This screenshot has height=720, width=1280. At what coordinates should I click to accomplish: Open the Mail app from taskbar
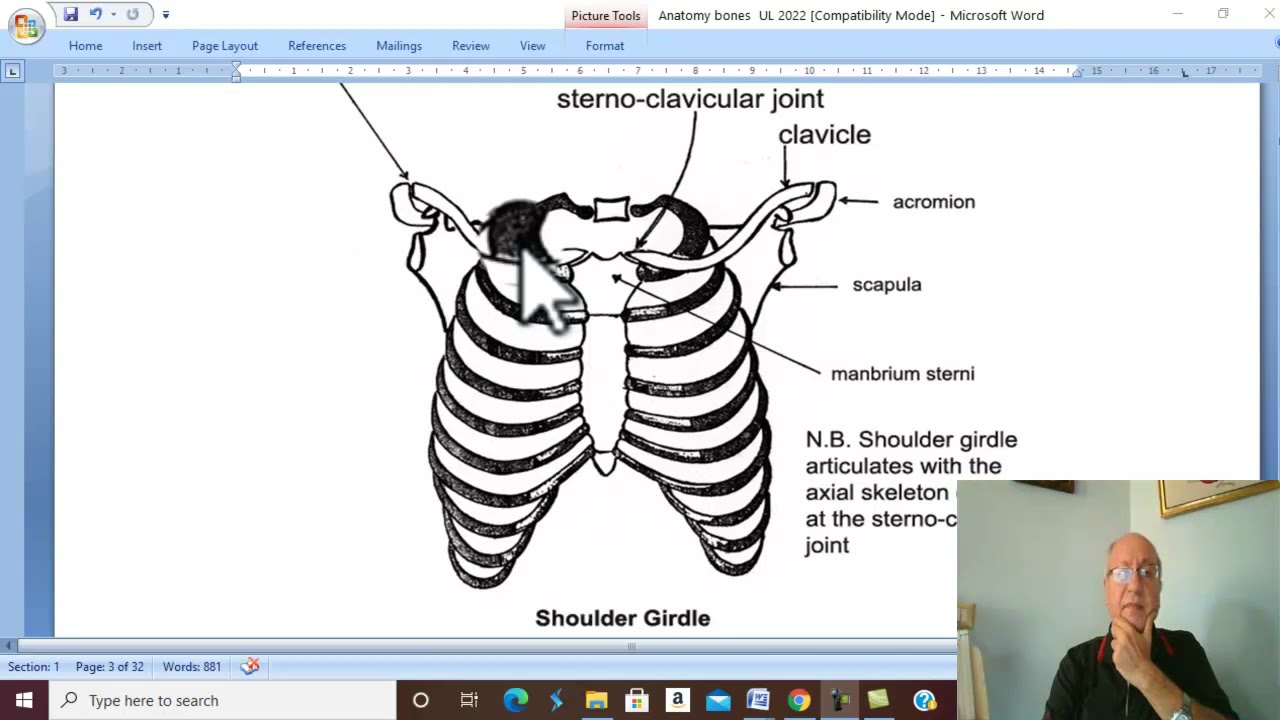pos(718,700)
